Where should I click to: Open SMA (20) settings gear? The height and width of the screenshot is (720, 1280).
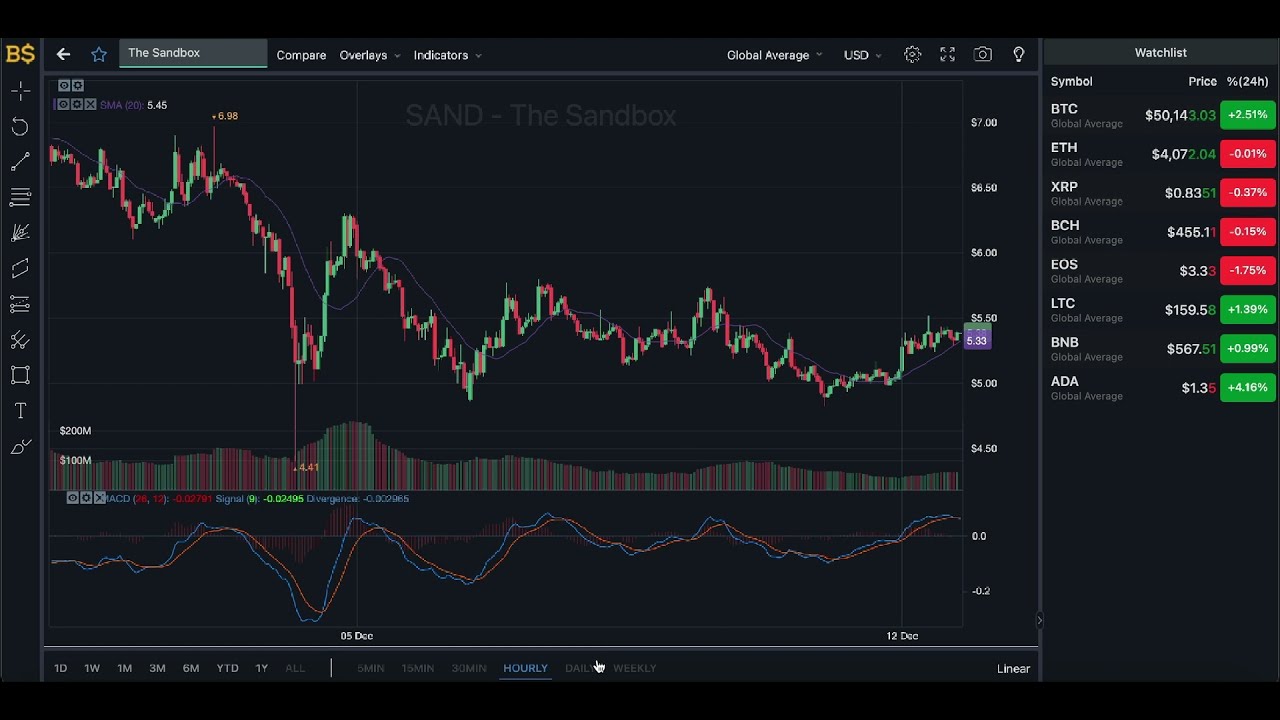tap(77, 104)
